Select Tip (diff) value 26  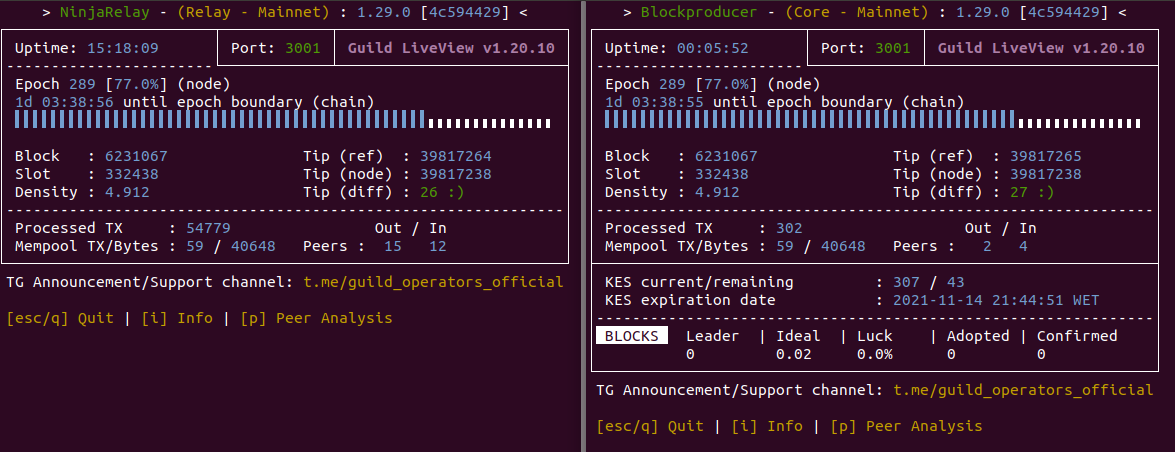pyautogui.click(x=429, y=192)
